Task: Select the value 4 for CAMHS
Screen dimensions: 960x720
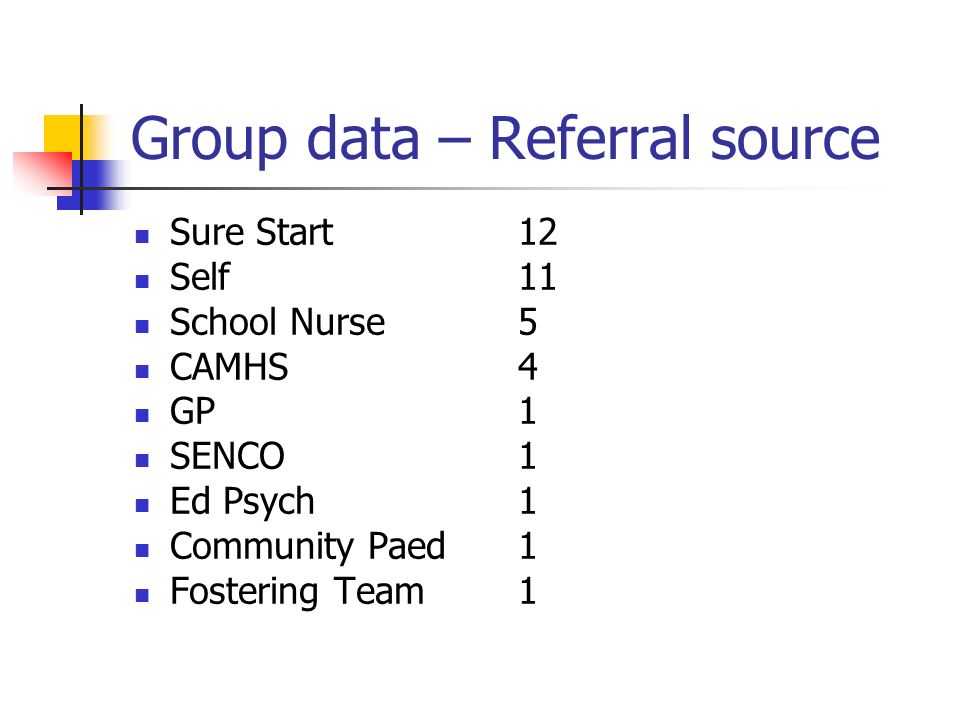Action: (x=528, y=367)
